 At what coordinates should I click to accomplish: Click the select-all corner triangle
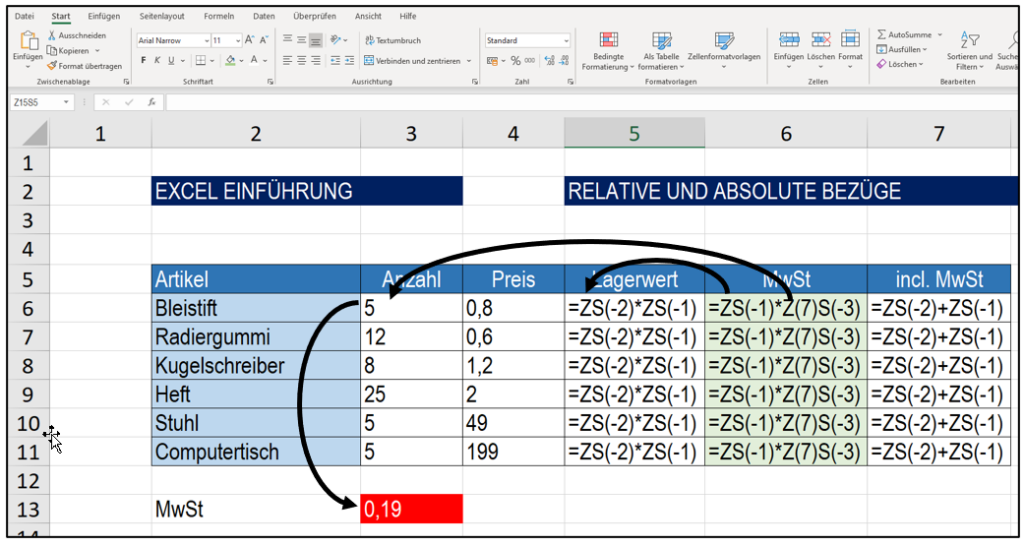(35, 134)
